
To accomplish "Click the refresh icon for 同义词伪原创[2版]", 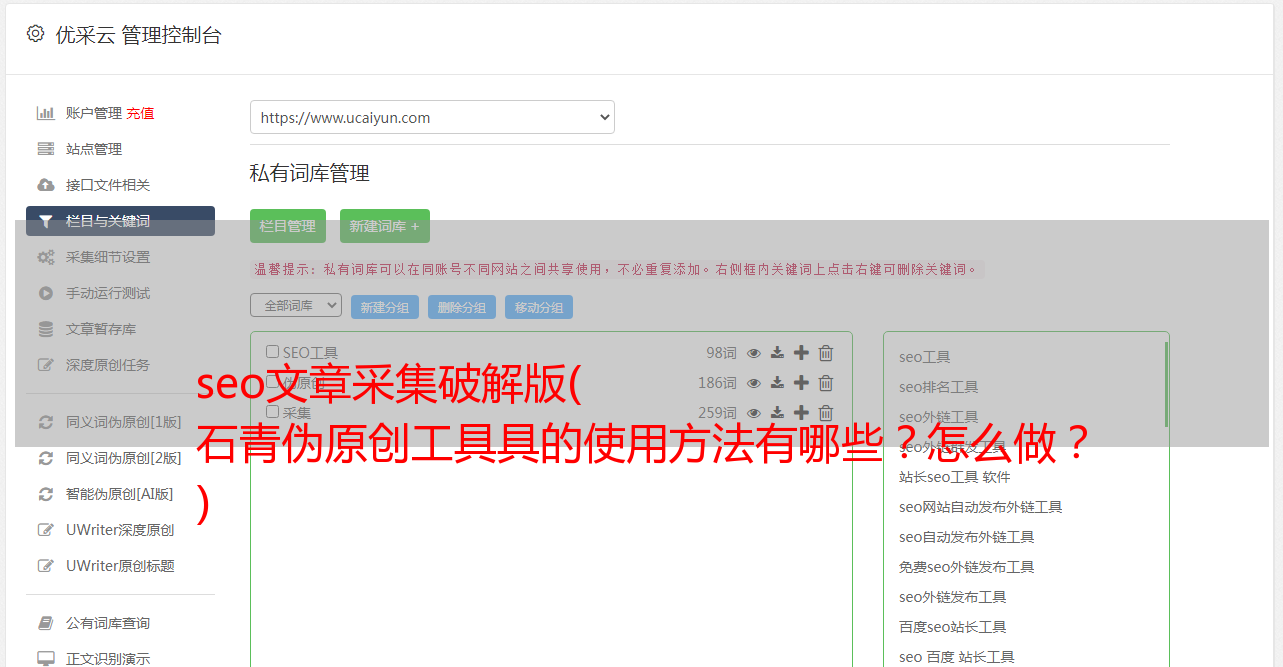I will tap(45, 458).
